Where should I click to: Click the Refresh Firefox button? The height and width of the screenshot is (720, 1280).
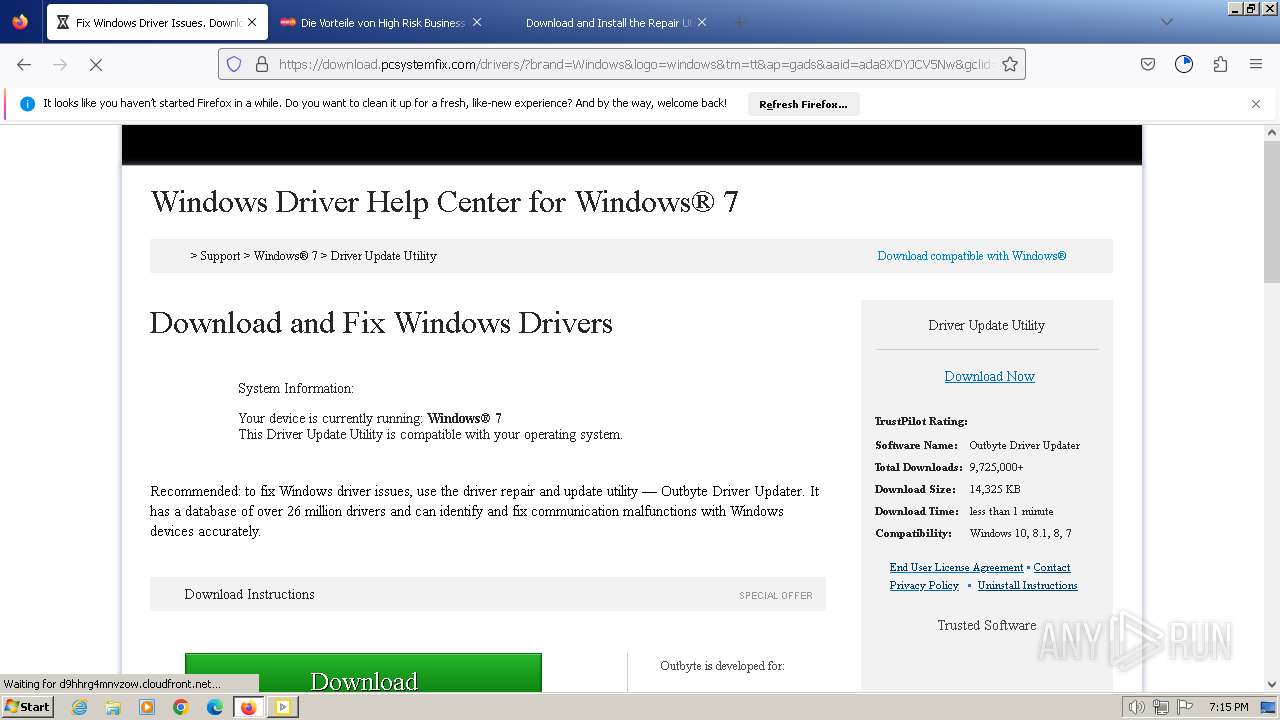(x=803, y=104)
